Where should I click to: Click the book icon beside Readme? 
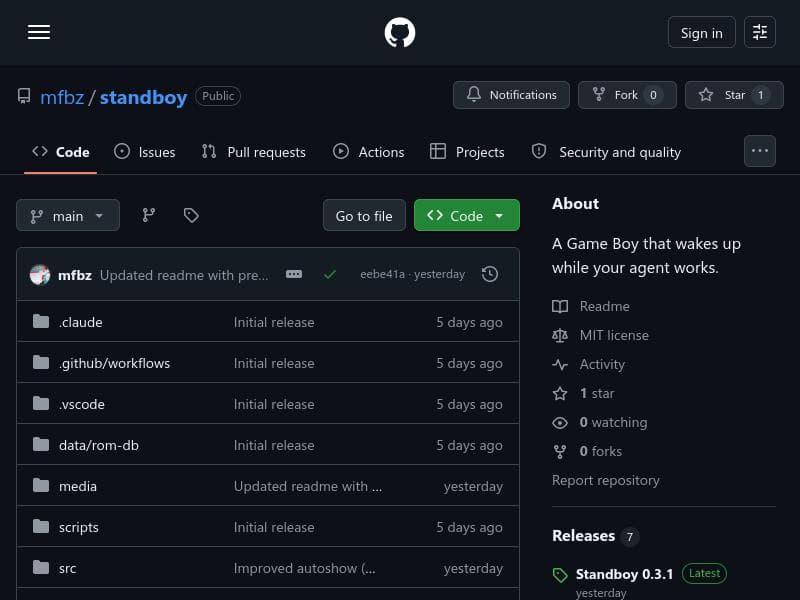(x=560, y=306)
